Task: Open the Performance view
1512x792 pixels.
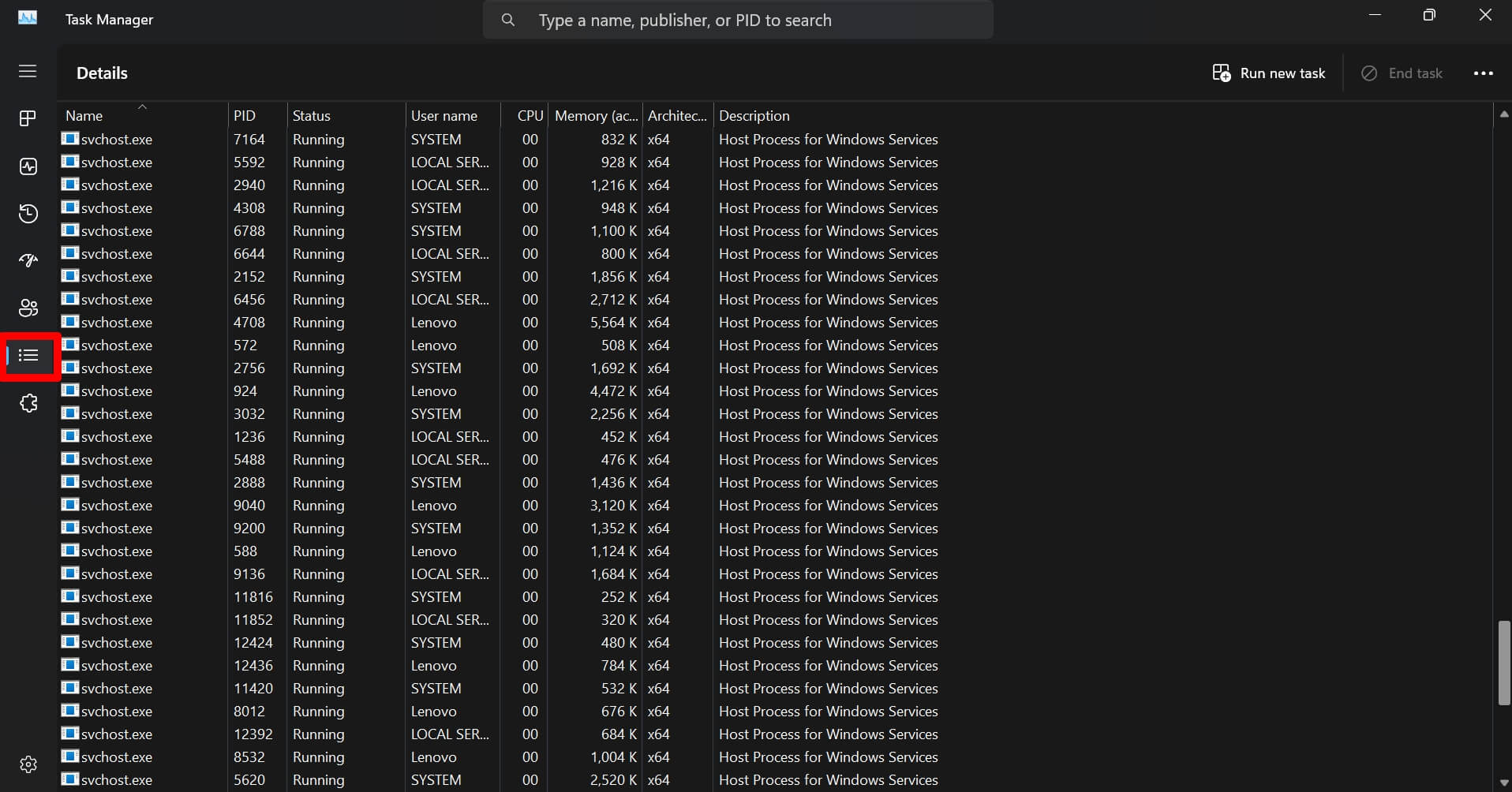Action: tap(28, 166)
